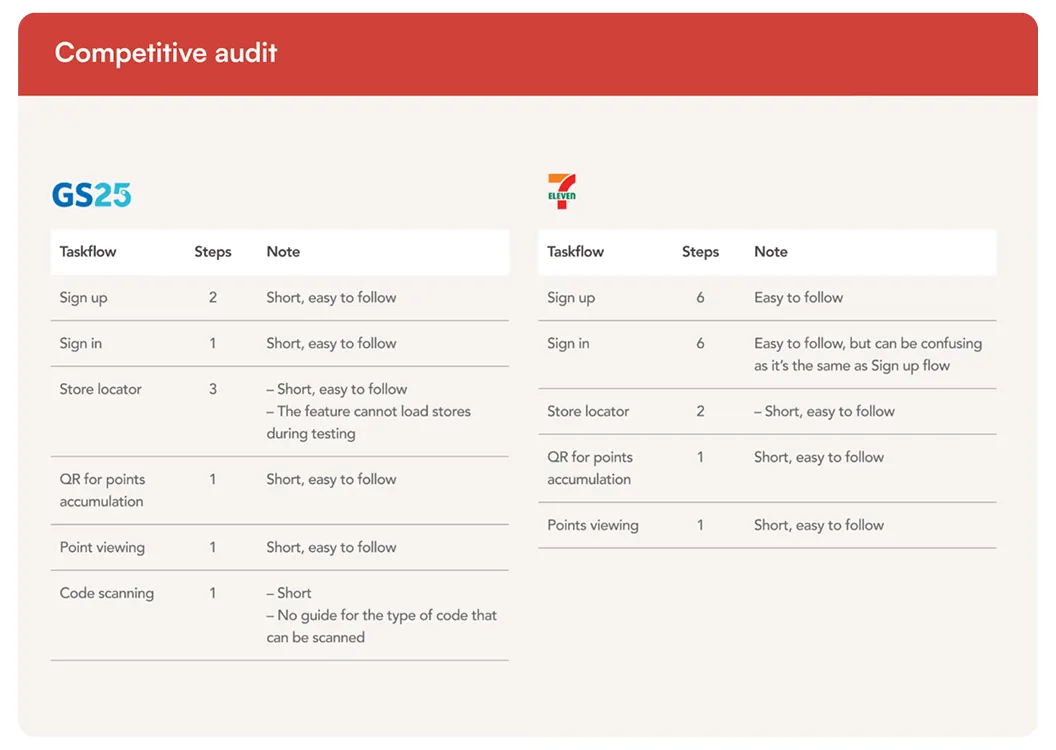The height and width of the screenshot is (750, 1056).
Task: Click steps value 6 for 7-Eleven Sign up
Action: tap(700, 298)
